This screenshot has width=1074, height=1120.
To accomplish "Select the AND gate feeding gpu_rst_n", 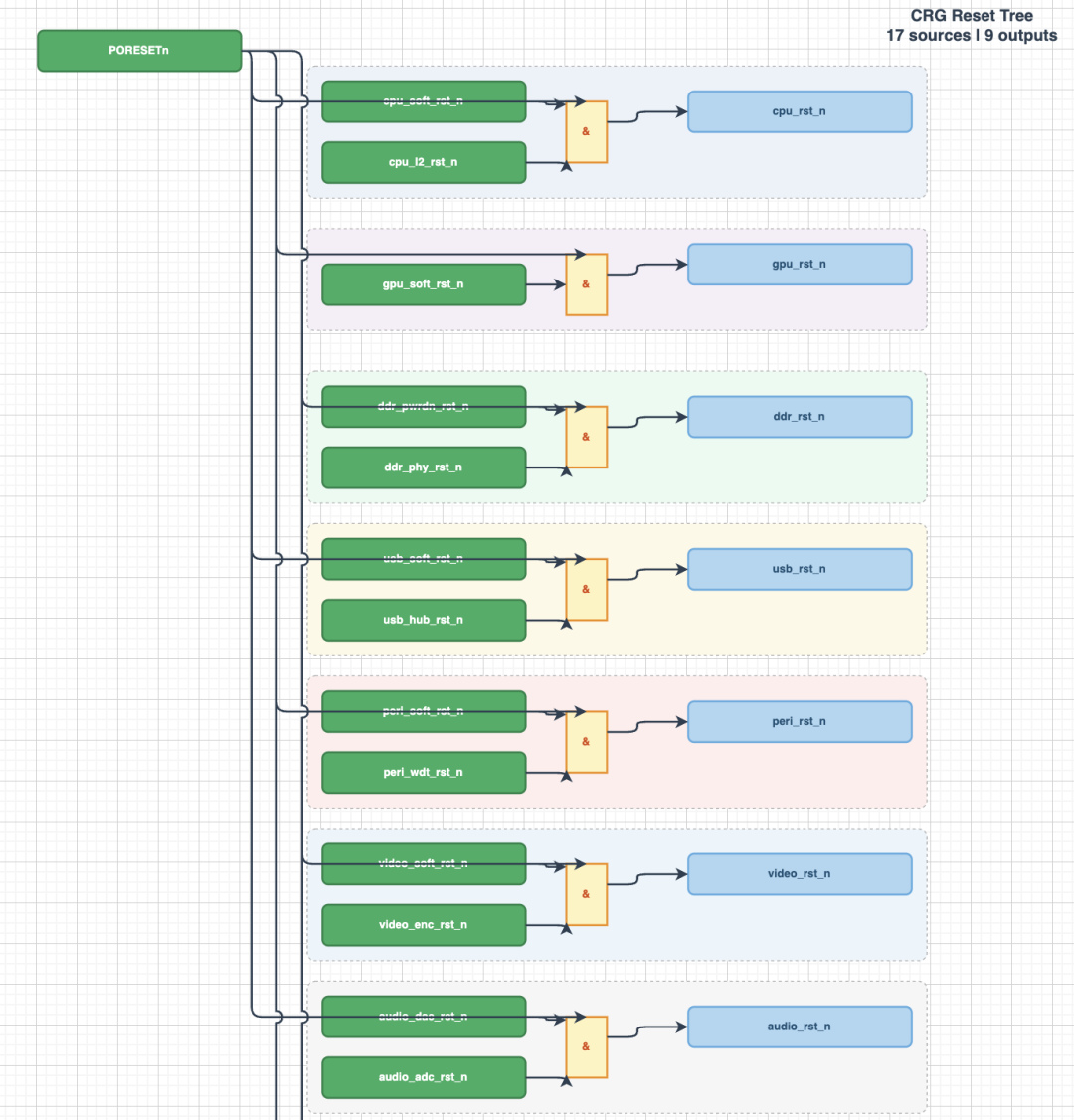I will coord(587,284).
